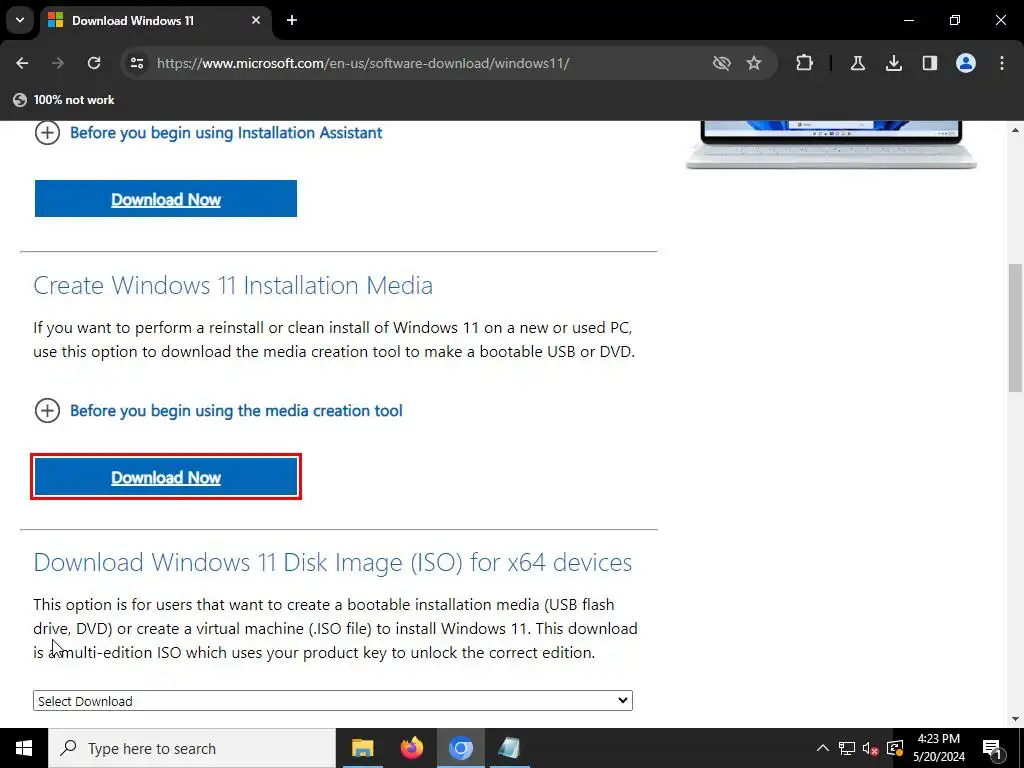1024x768 pixels.
Task: Click Download Now for media creation tool
Action: (x=166, y=477)
